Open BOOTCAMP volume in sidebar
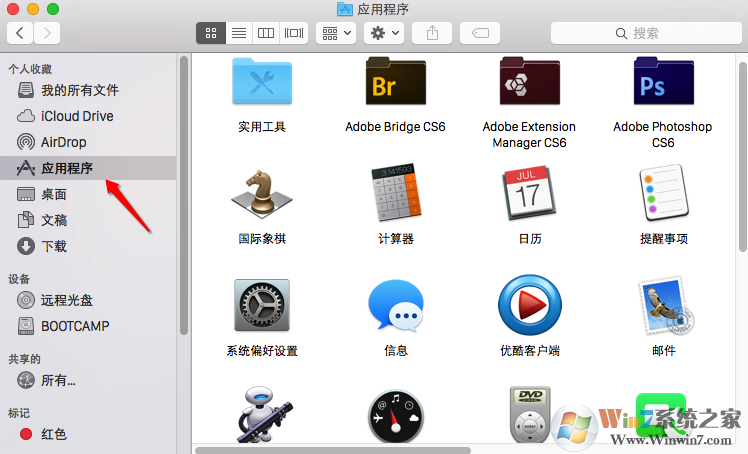Viewport: 748px width, 454px height. click(x=88, y=326)
